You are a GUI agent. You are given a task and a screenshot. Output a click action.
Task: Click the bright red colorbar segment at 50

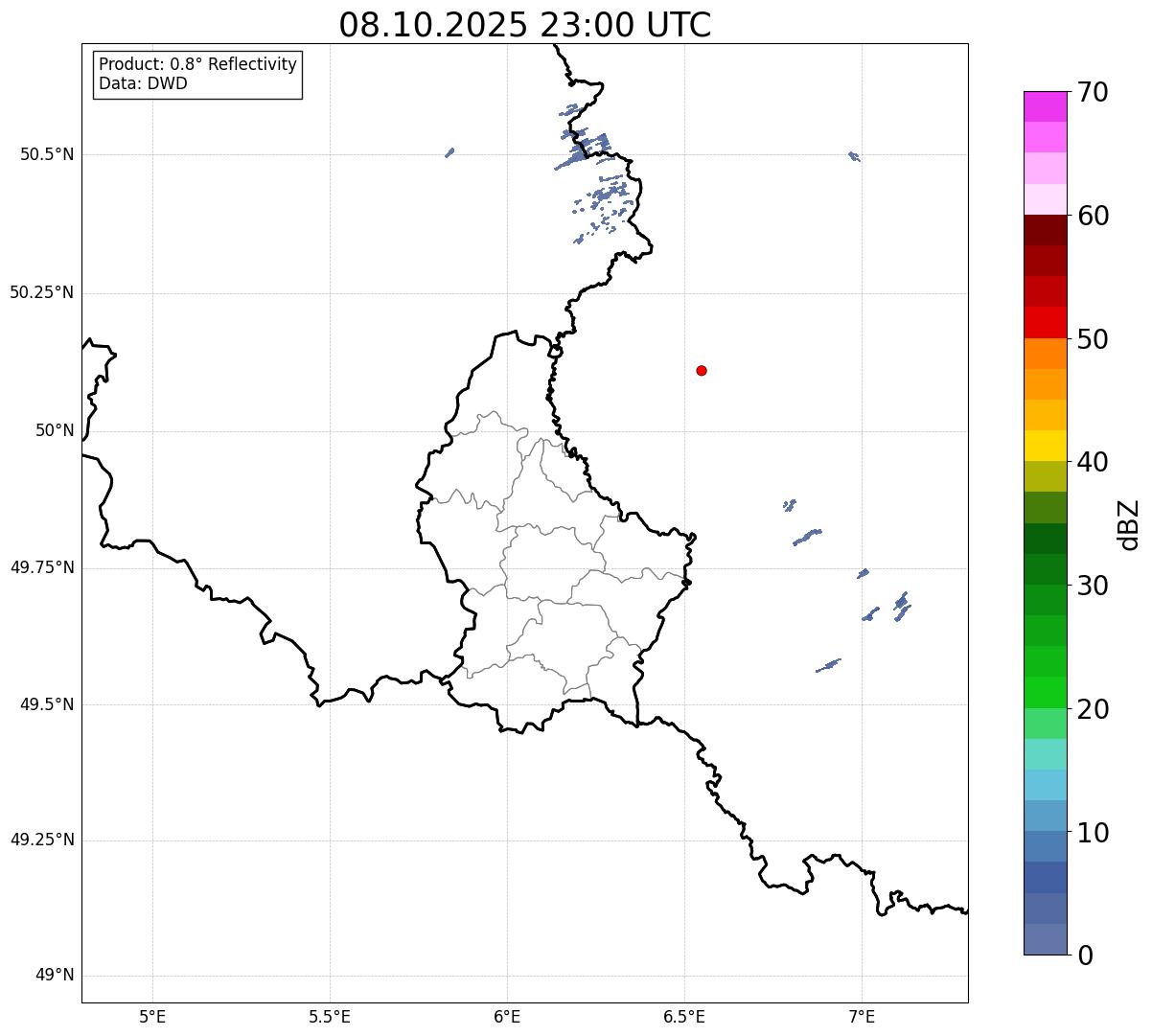(1046, 323)
